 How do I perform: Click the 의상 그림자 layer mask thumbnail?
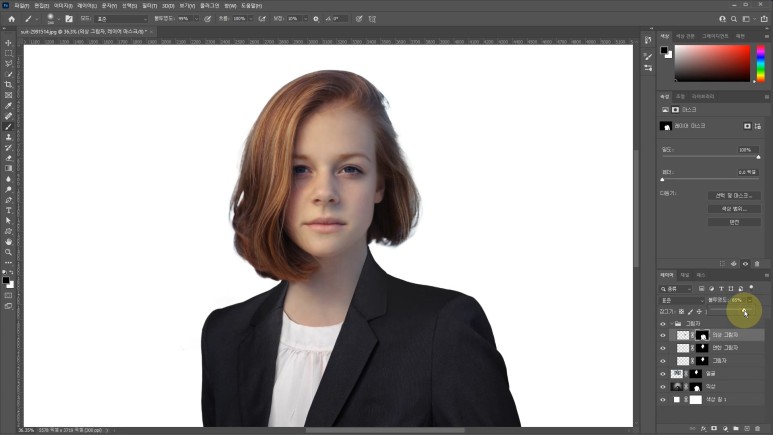[x=702, y=335]
